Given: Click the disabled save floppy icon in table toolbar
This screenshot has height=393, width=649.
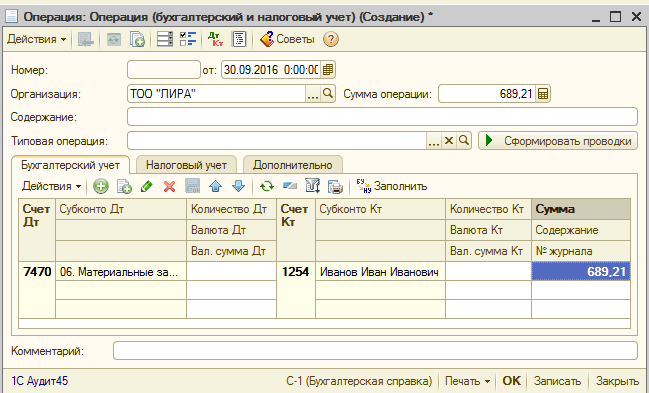Looking at the screenshot, I should [192, 186].
